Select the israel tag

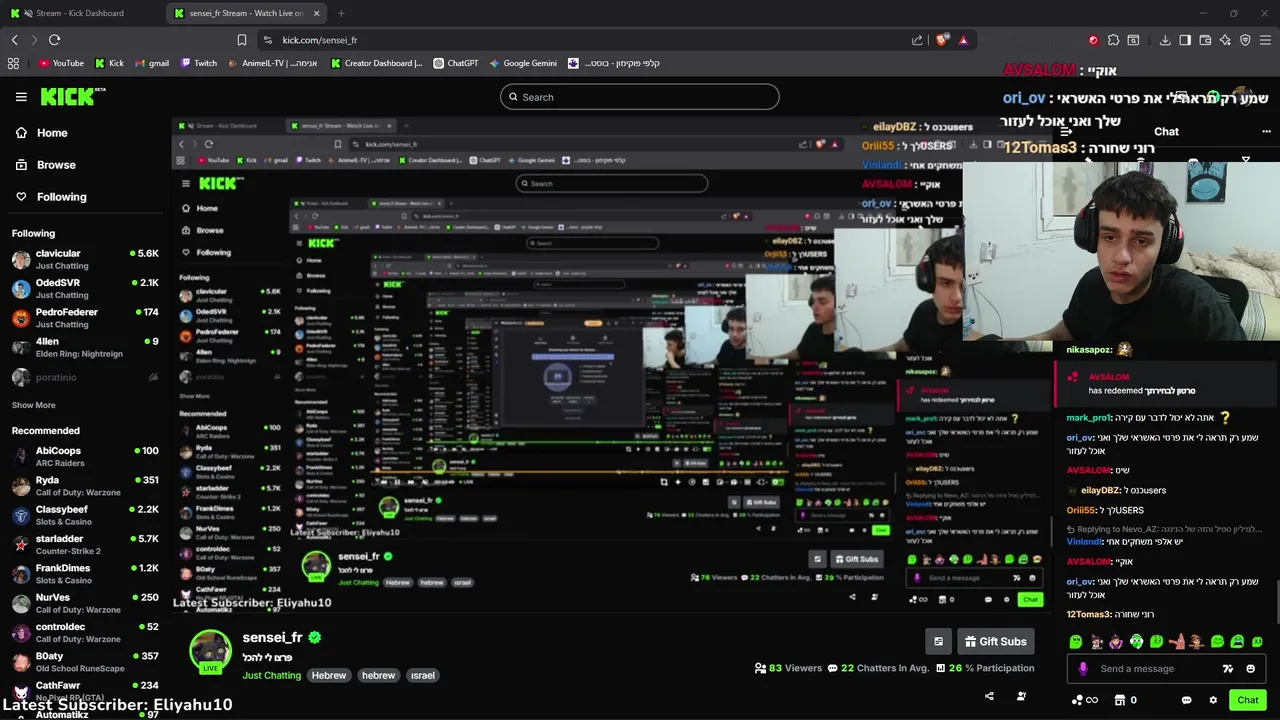click(423, 675)
